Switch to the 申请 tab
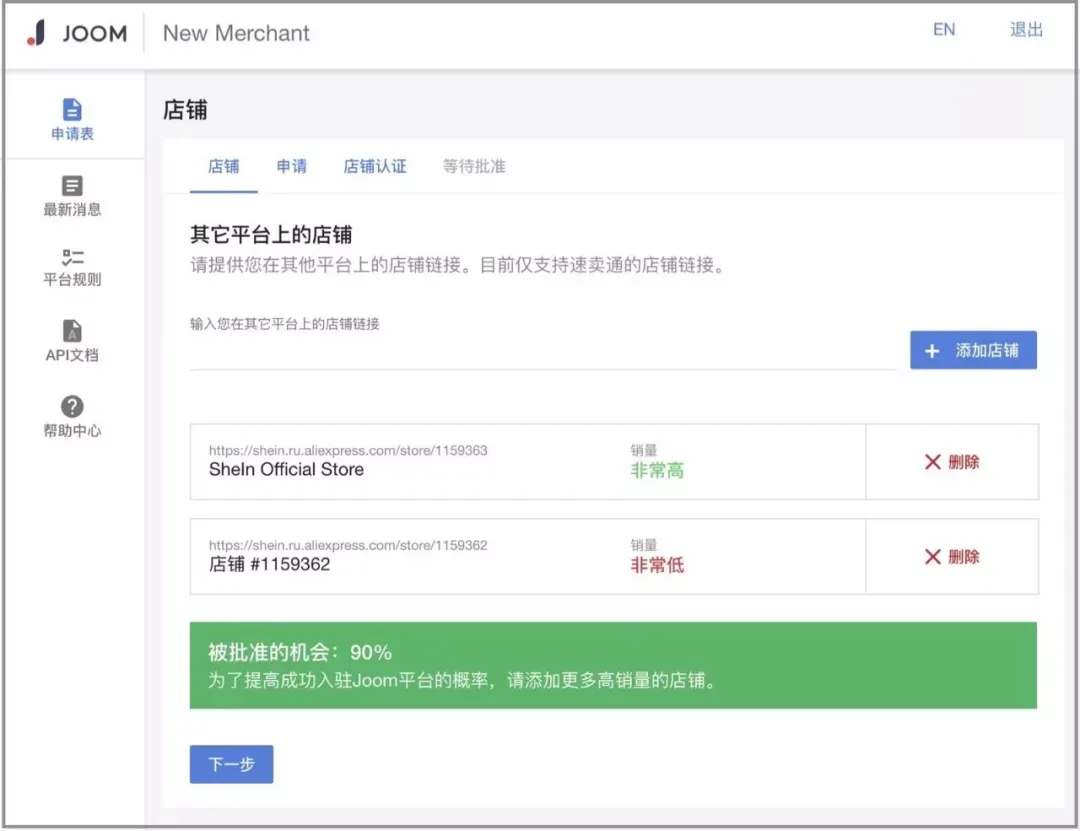The image size is (1080, 831). point(291,167)
